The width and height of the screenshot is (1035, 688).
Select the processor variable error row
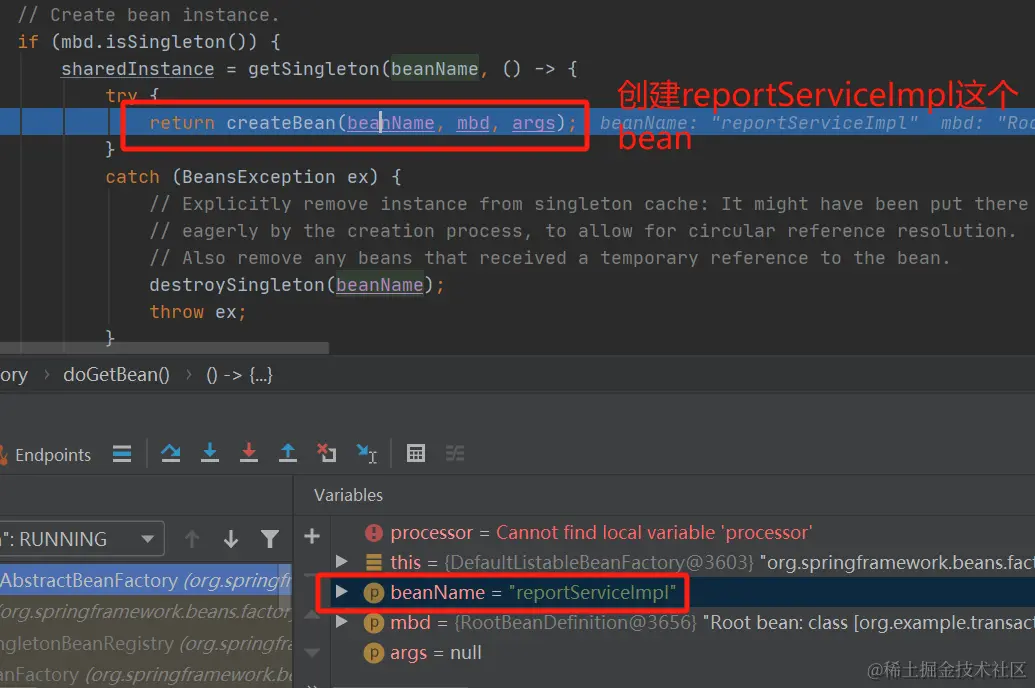tap(683, 532)
